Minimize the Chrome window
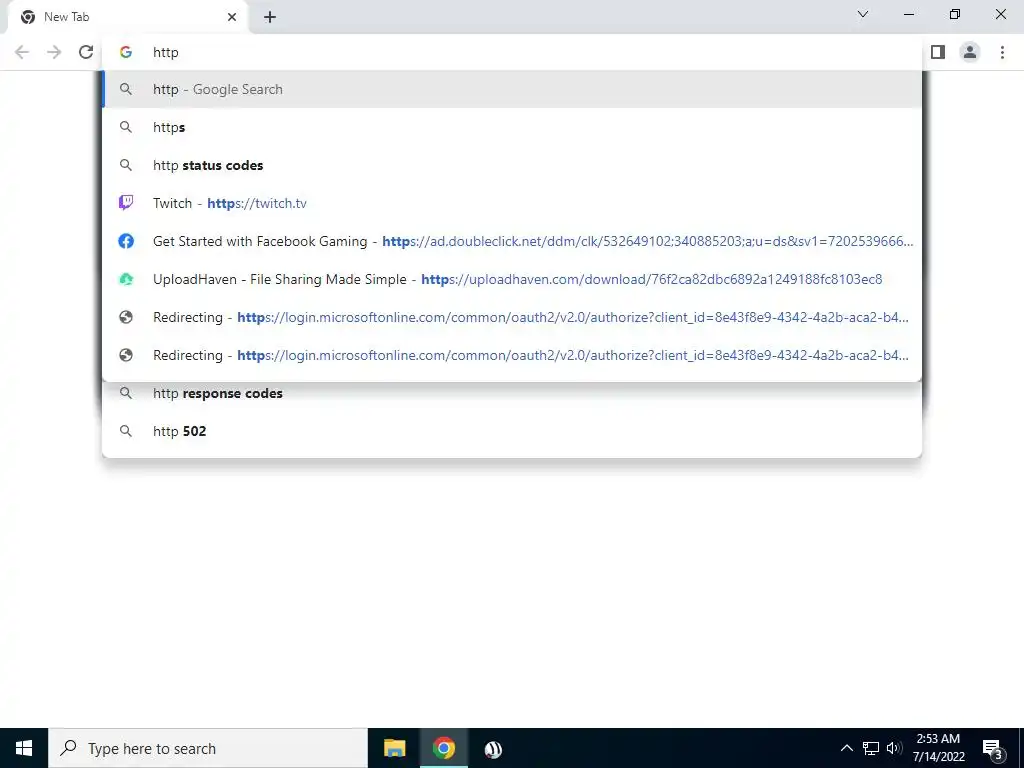This screenshot has height=768, width=1024. point(908,14)
